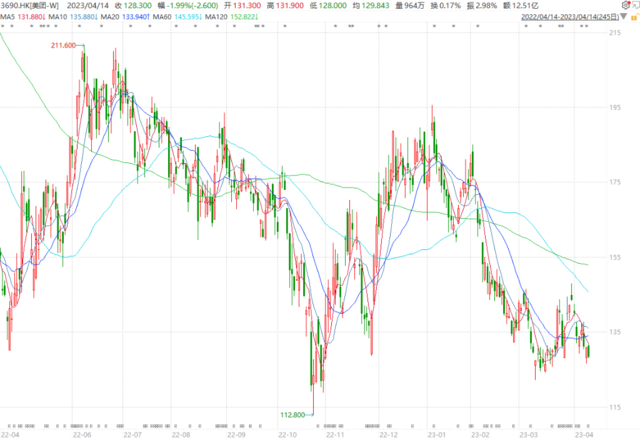The height and width of the screenshot is (438, 640).
Task: Select the MA5 131.880 indicator label
Action: pyautogui.click(x=22, y=17)
